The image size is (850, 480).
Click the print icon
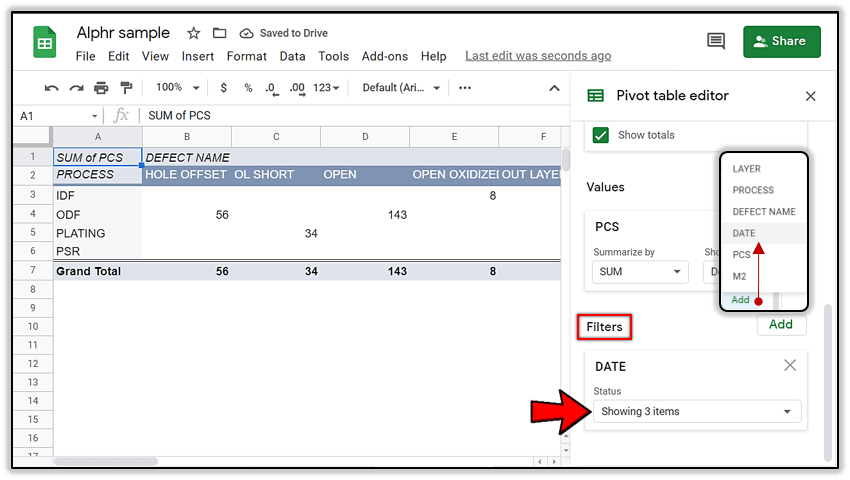(x=101, y=88)
